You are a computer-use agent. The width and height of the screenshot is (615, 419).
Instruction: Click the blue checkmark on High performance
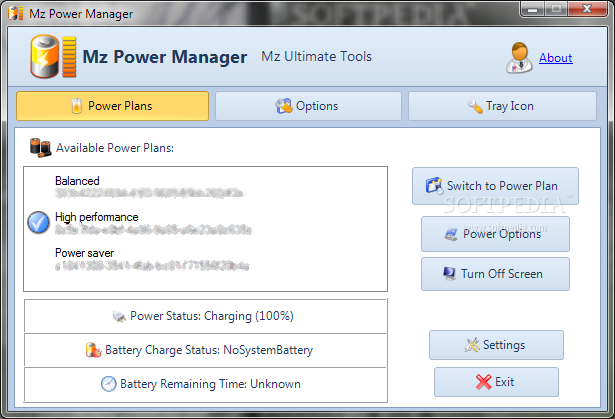click(38, 222)
